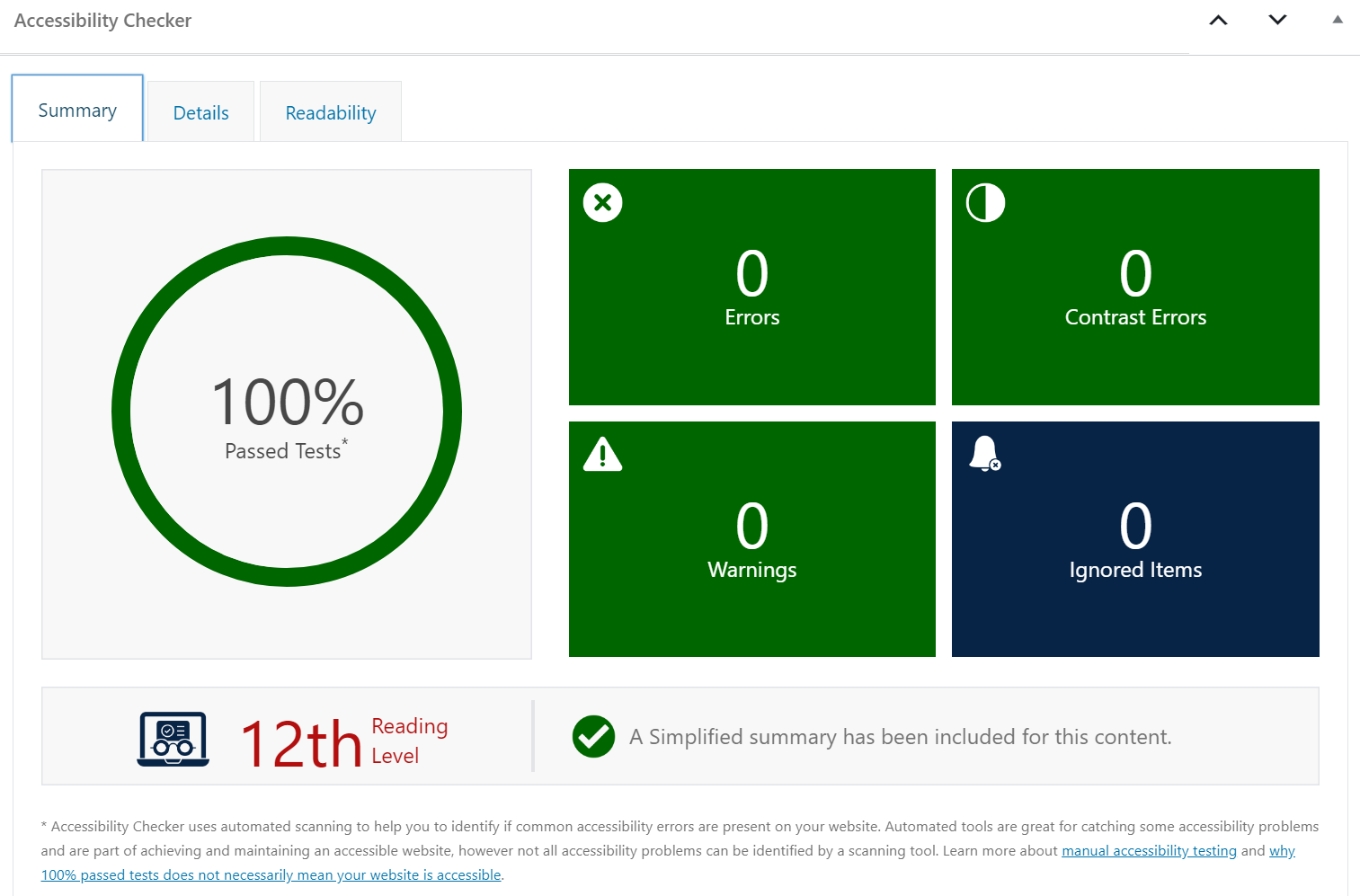Click the 100% Passed Tests progress circle
Screen dimensions: 1360x896
[x=287, y=412]
